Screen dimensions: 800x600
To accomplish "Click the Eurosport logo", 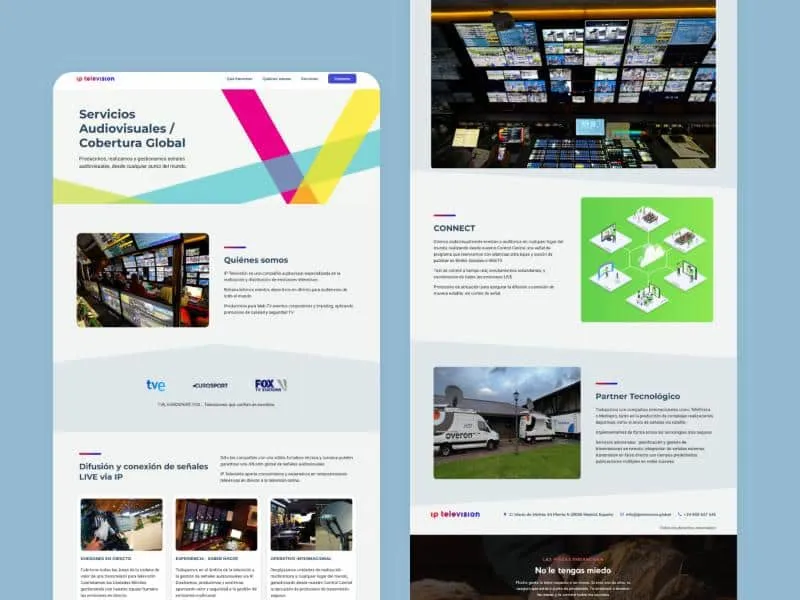I will pos(210,385).
